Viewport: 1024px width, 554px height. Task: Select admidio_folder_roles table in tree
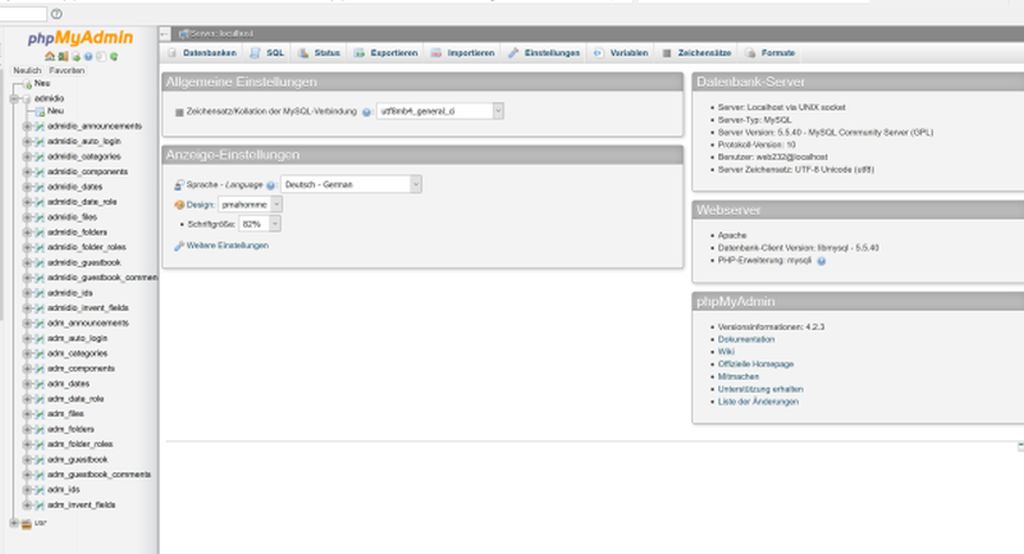(86, 248)
